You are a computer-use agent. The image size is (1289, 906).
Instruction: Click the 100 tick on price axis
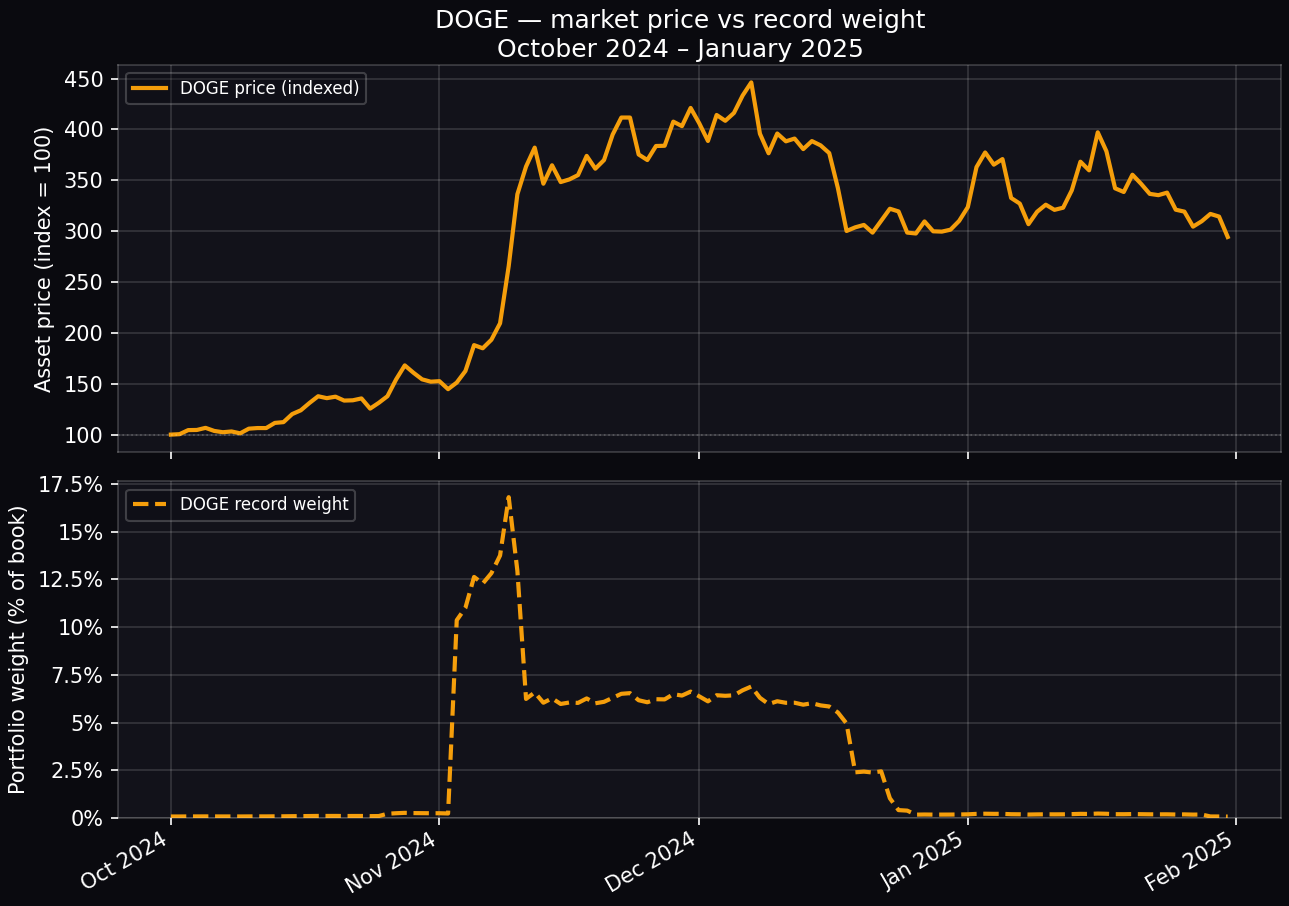(86, 436)
